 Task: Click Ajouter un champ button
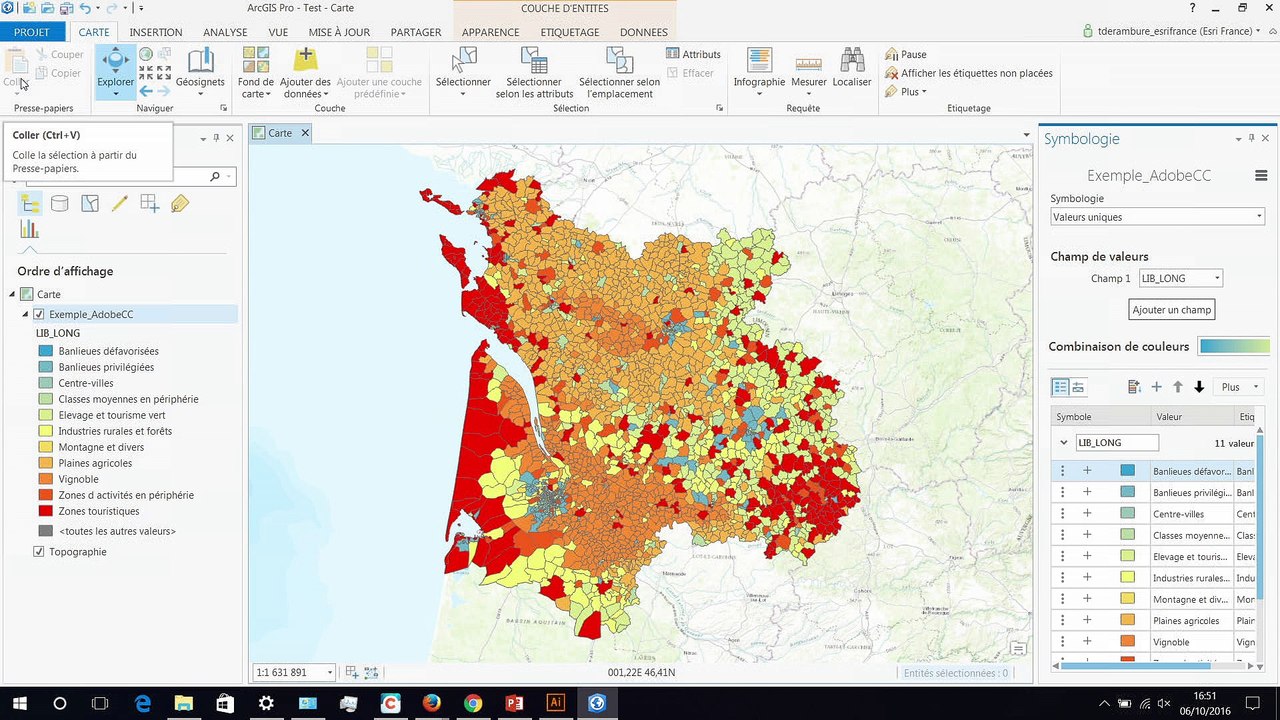pos(1172,310)
